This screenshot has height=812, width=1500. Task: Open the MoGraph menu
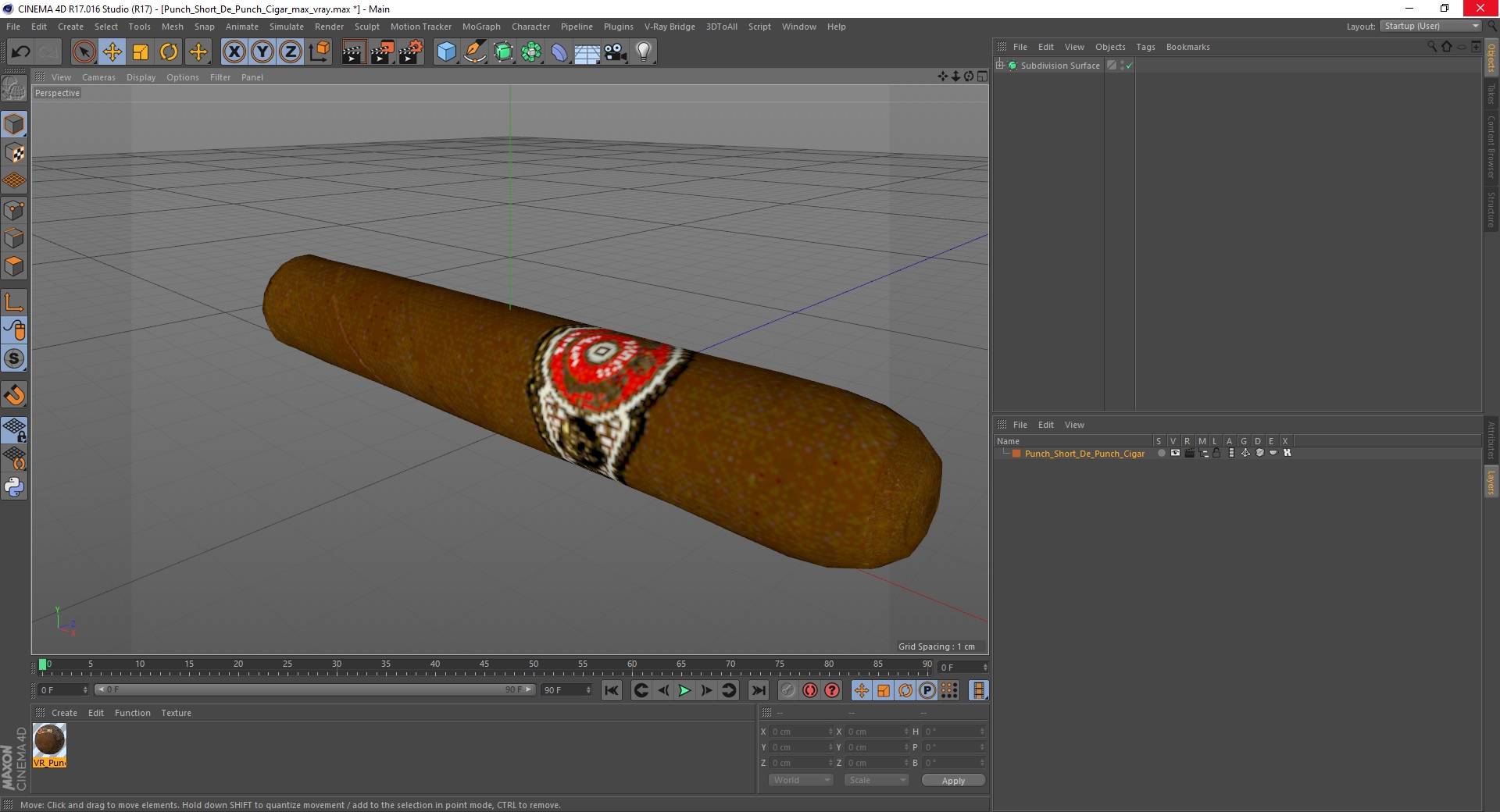[x=481, y=27]
